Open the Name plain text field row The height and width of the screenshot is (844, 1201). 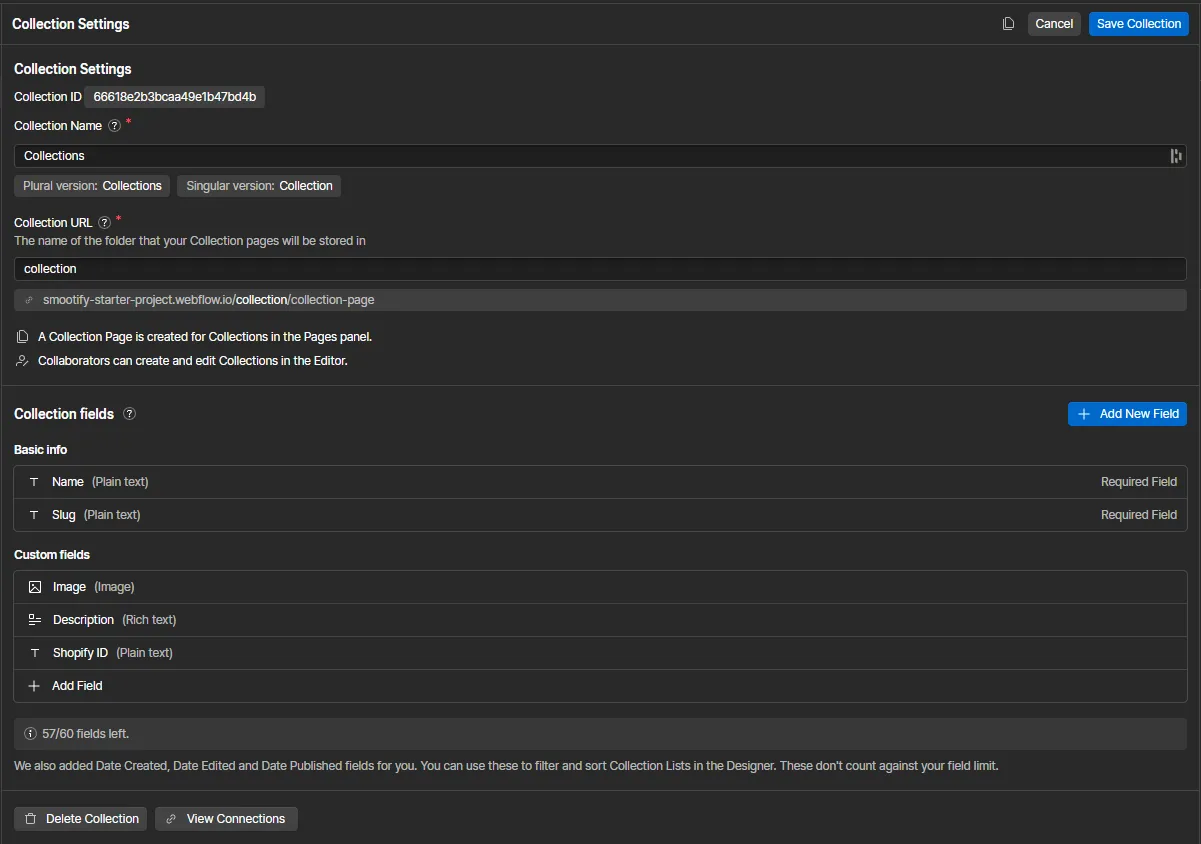600,482
